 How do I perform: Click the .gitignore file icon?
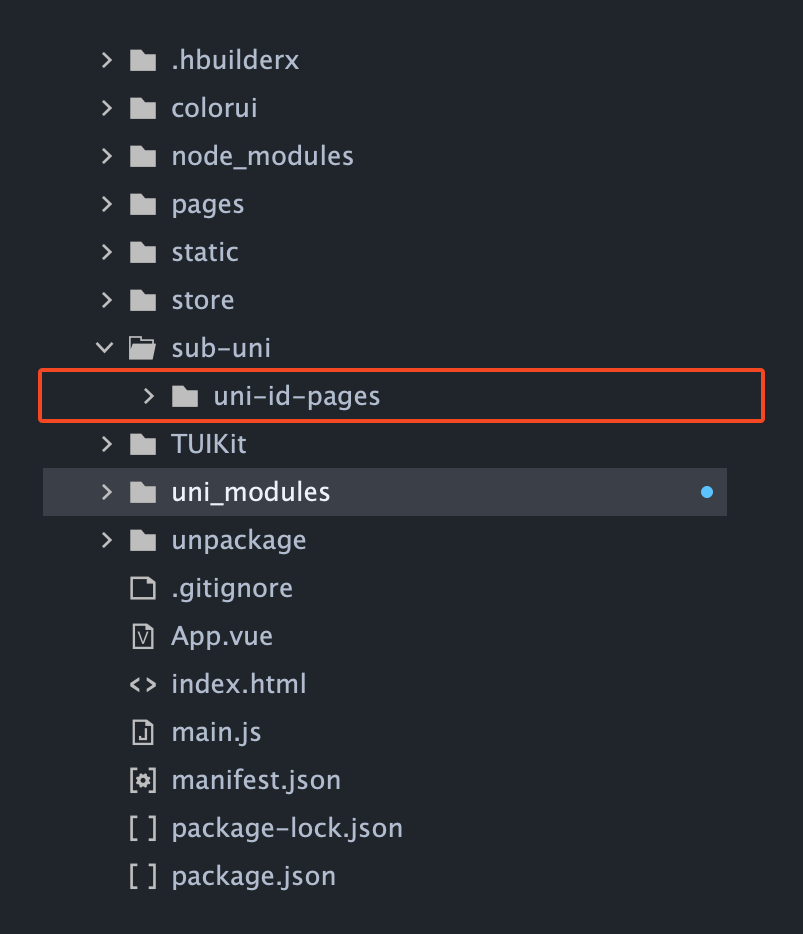[143, 588]
